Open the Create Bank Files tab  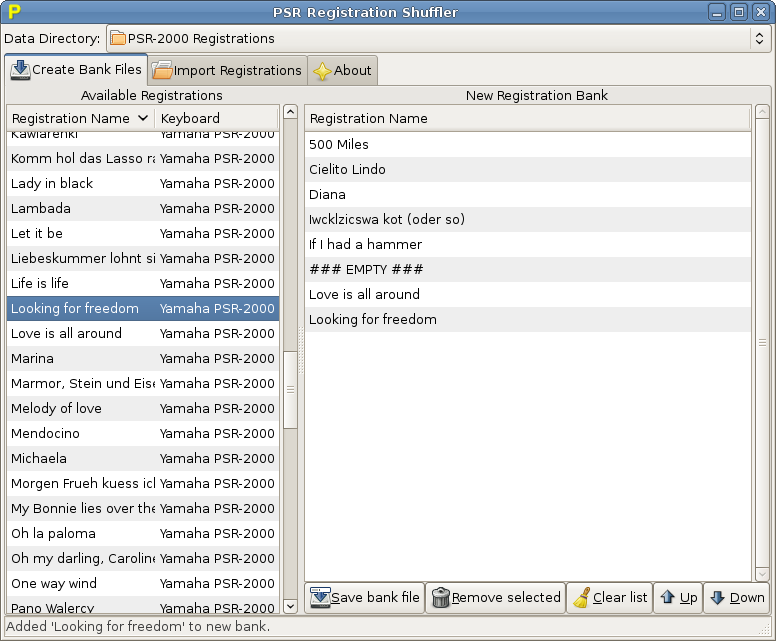tap(76, 70)
